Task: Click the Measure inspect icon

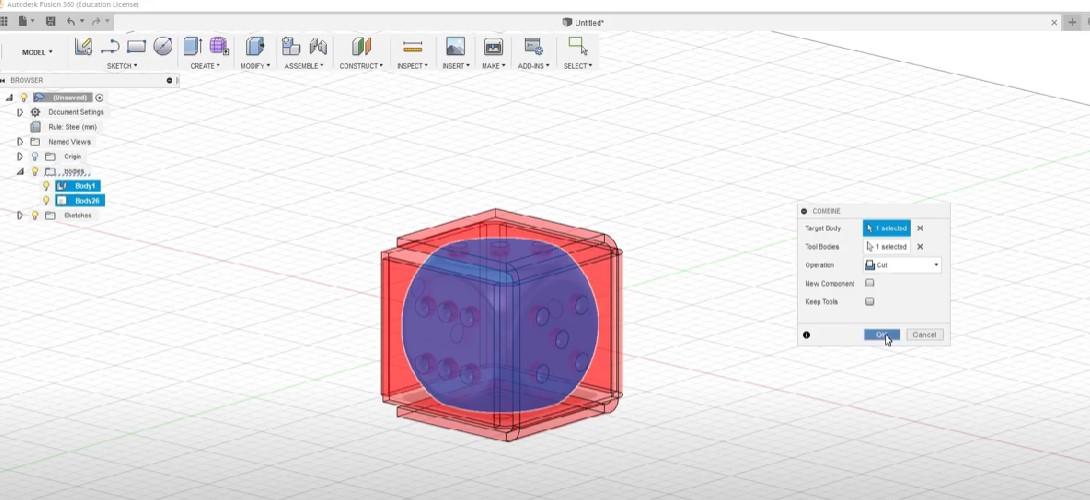Action: [x=412, y=47]
